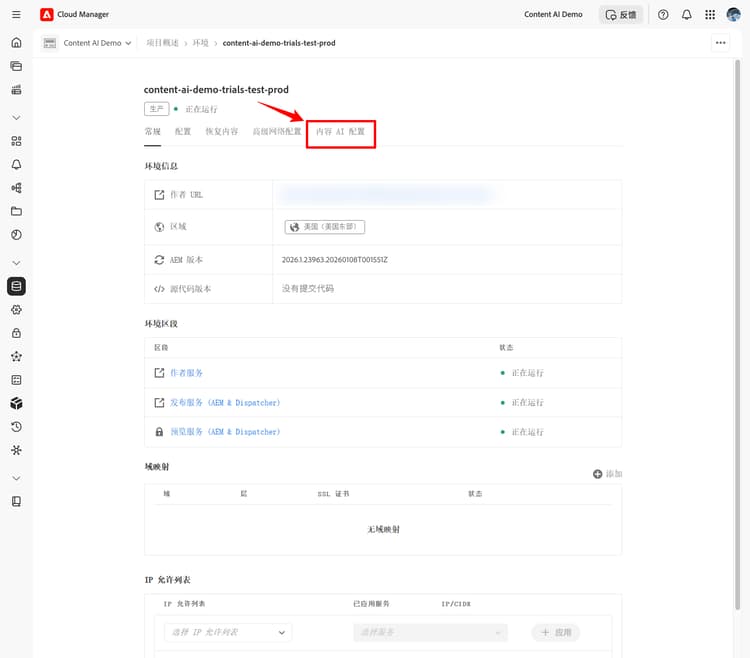Collapse the sidebar section above grid tiles icon
Screen dimensions: 750x658
click(x=16, y=118)
